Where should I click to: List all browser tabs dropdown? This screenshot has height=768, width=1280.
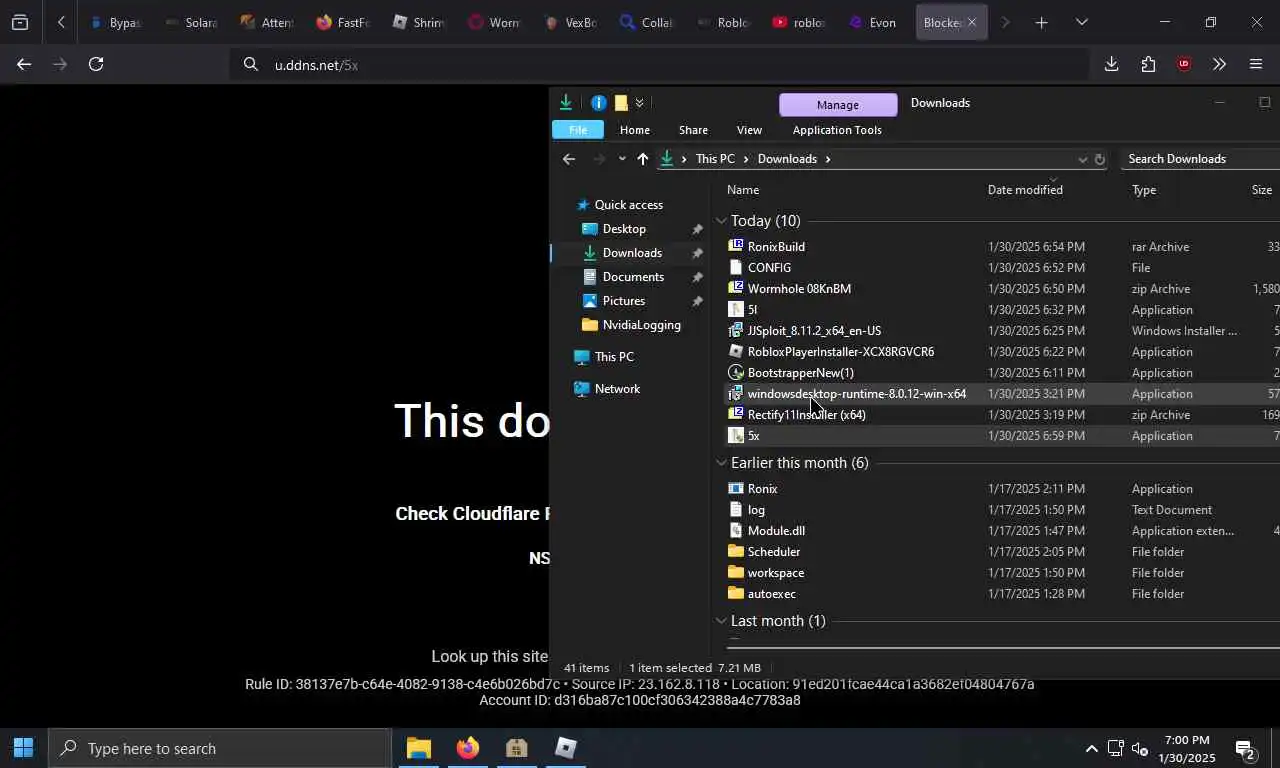pos(1081,22)
